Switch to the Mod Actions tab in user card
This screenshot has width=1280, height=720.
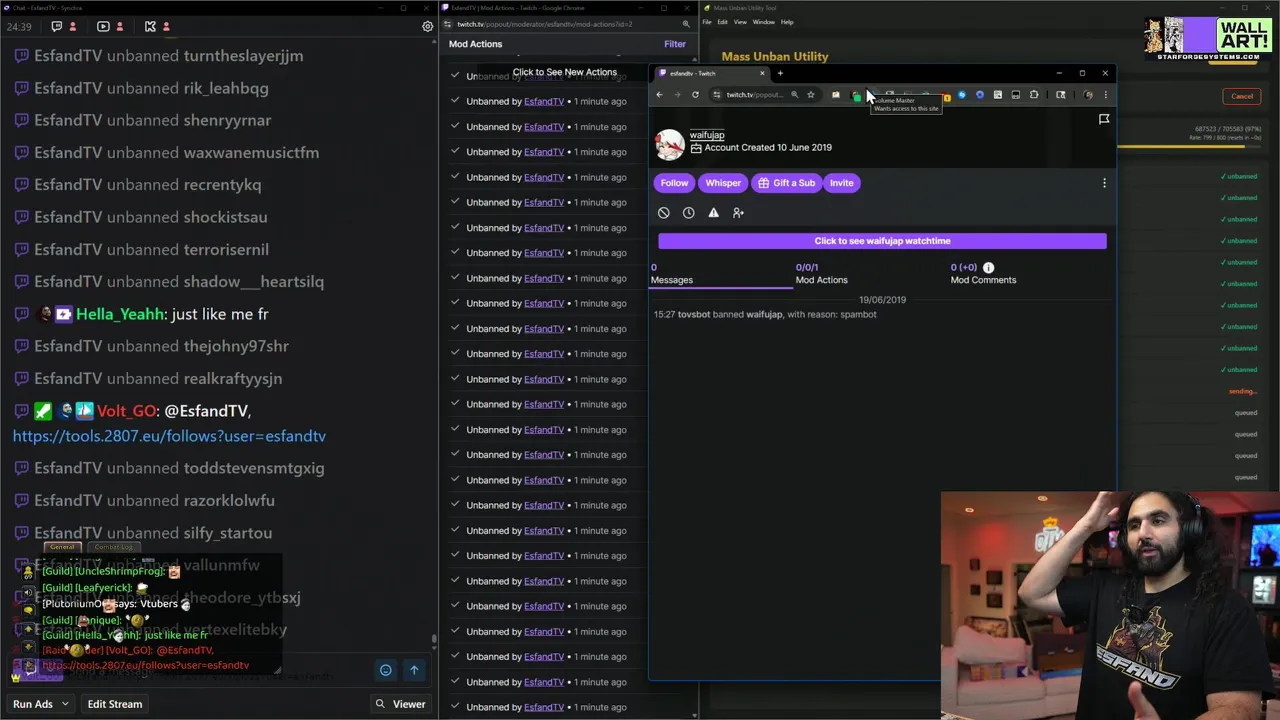821,274
